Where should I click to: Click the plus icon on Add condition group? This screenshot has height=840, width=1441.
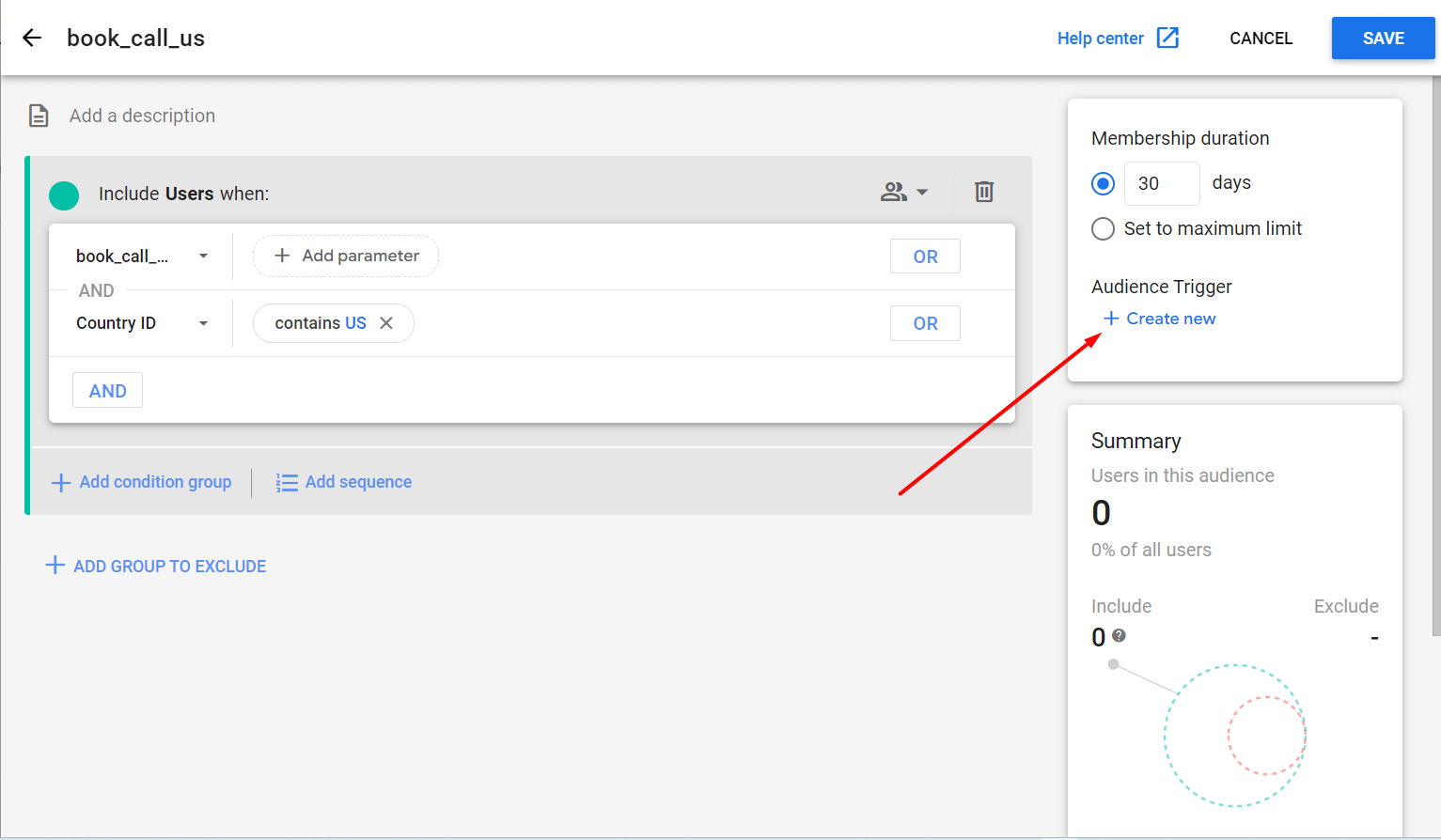tap(60, 482)
